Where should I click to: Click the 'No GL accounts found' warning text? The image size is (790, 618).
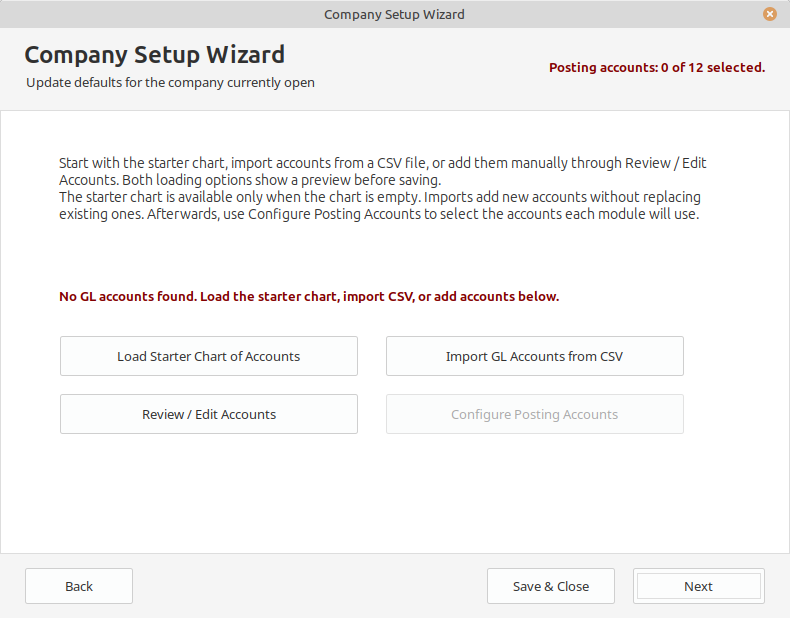(x=309, y=296)
